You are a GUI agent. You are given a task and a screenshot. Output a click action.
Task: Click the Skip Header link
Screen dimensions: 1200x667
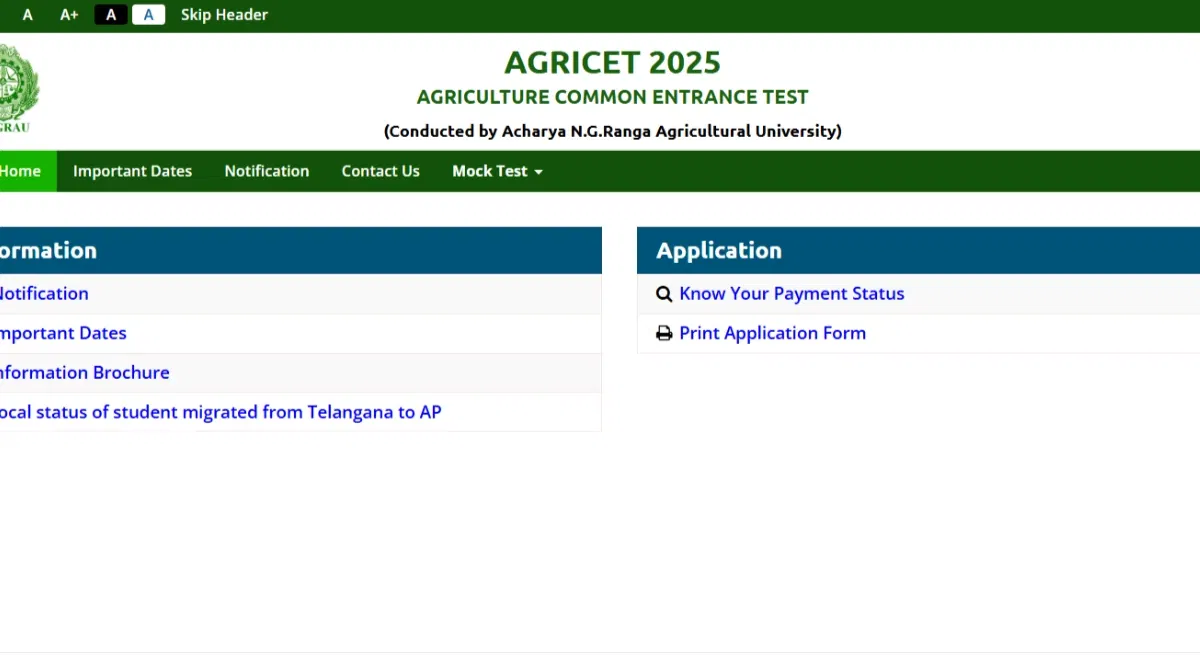point(224,15)
